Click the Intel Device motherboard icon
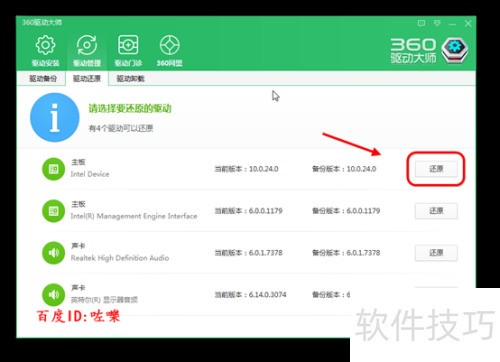Screen dimensions: 500x362 click(x=53, y=169)
